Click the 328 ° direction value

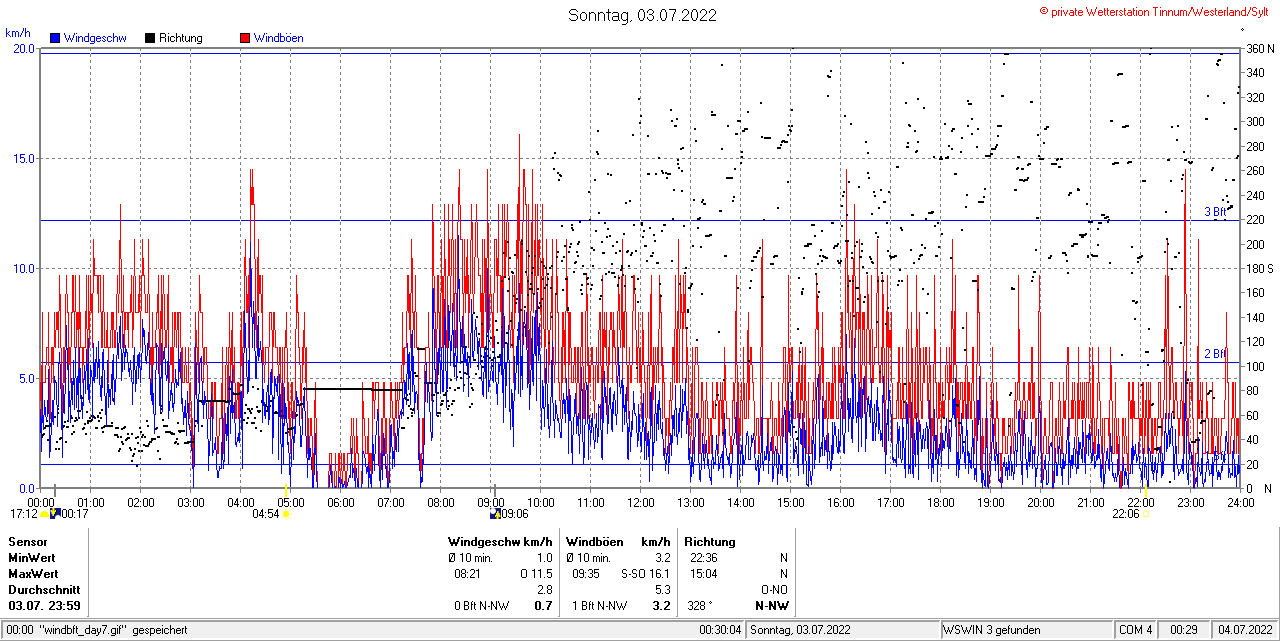700,605
